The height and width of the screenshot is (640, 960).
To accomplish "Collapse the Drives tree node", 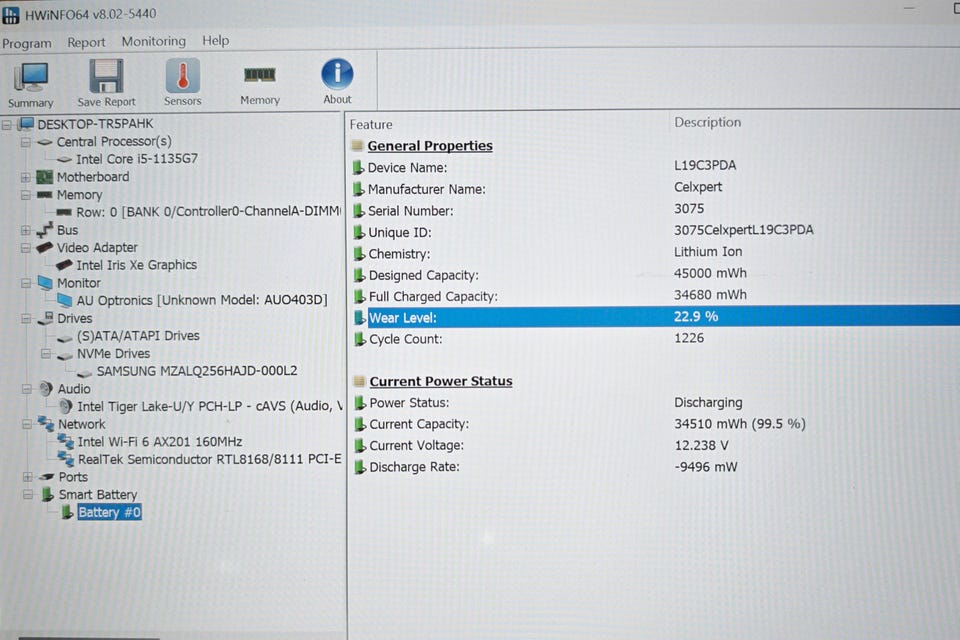I will (x=26, y=318).
